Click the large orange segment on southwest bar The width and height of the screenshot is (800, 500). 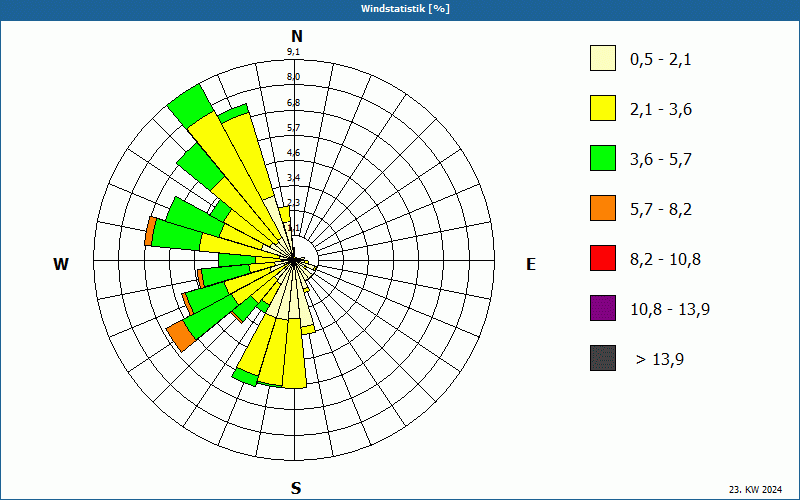click(182, 336)
